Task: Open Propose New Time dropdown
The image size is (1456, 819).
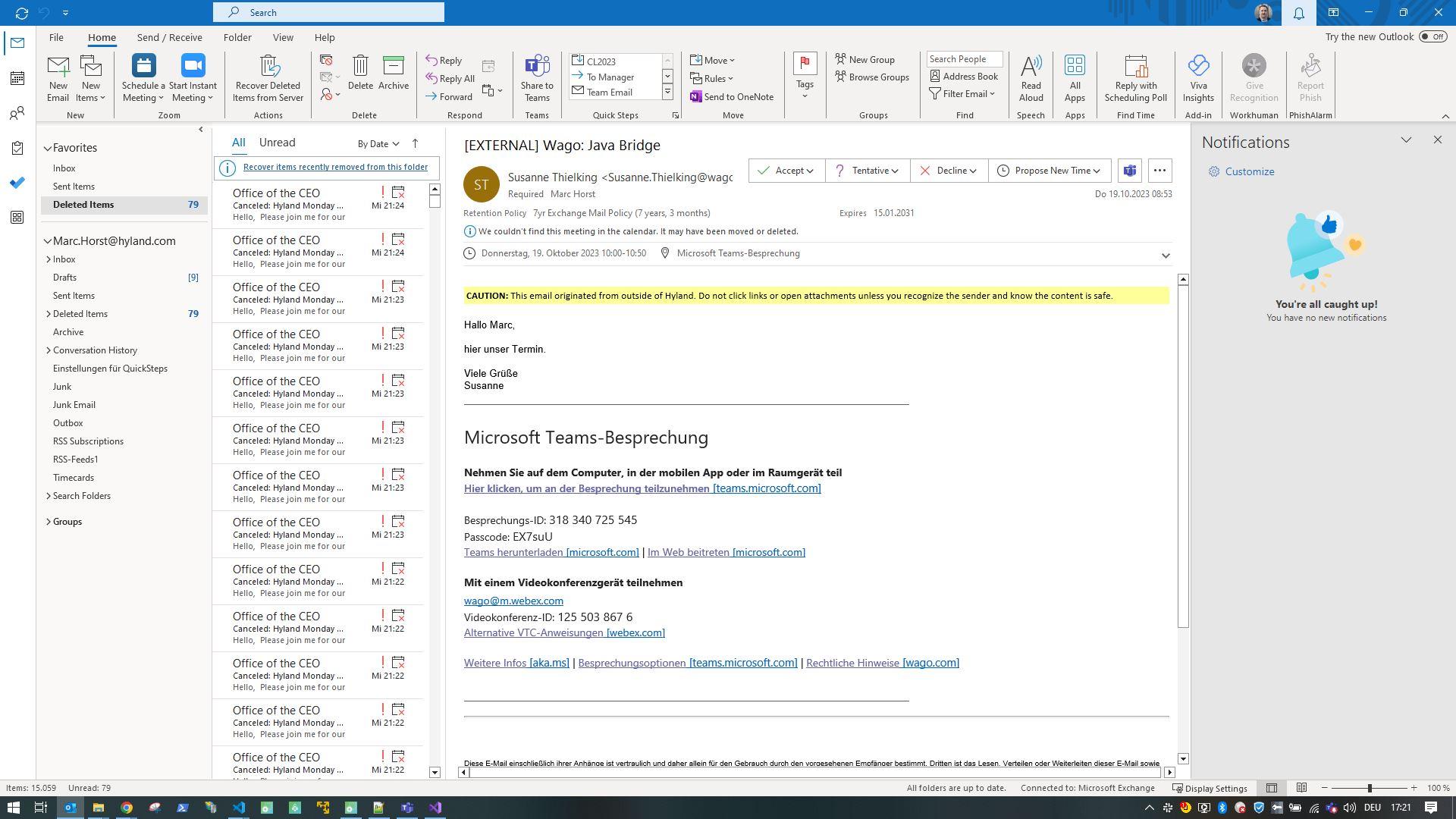Action: [1050, 171]
